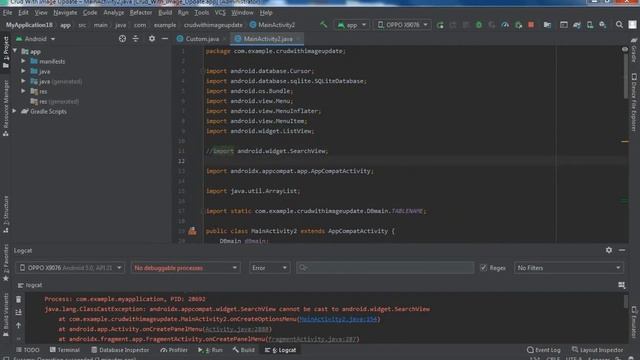
Task: Clear logcat with trash icon
Action: [18, 300]
